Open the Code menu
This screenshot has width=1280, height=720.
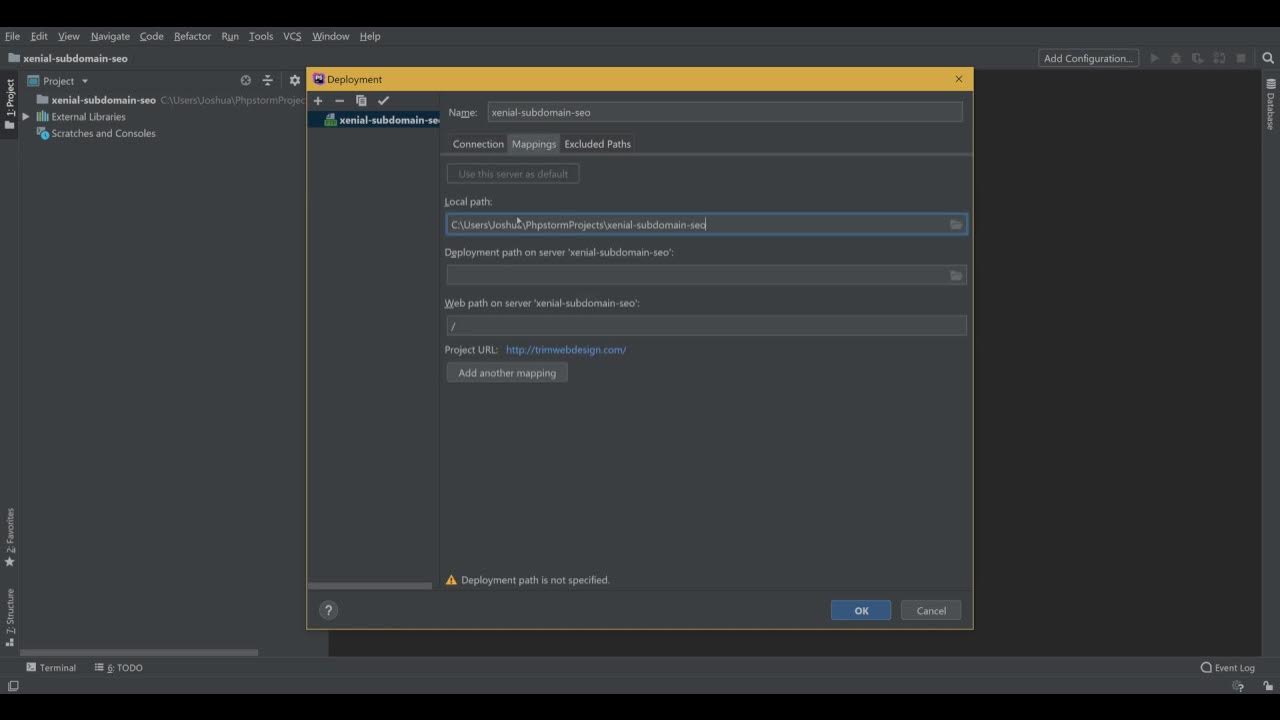(151, 36)
